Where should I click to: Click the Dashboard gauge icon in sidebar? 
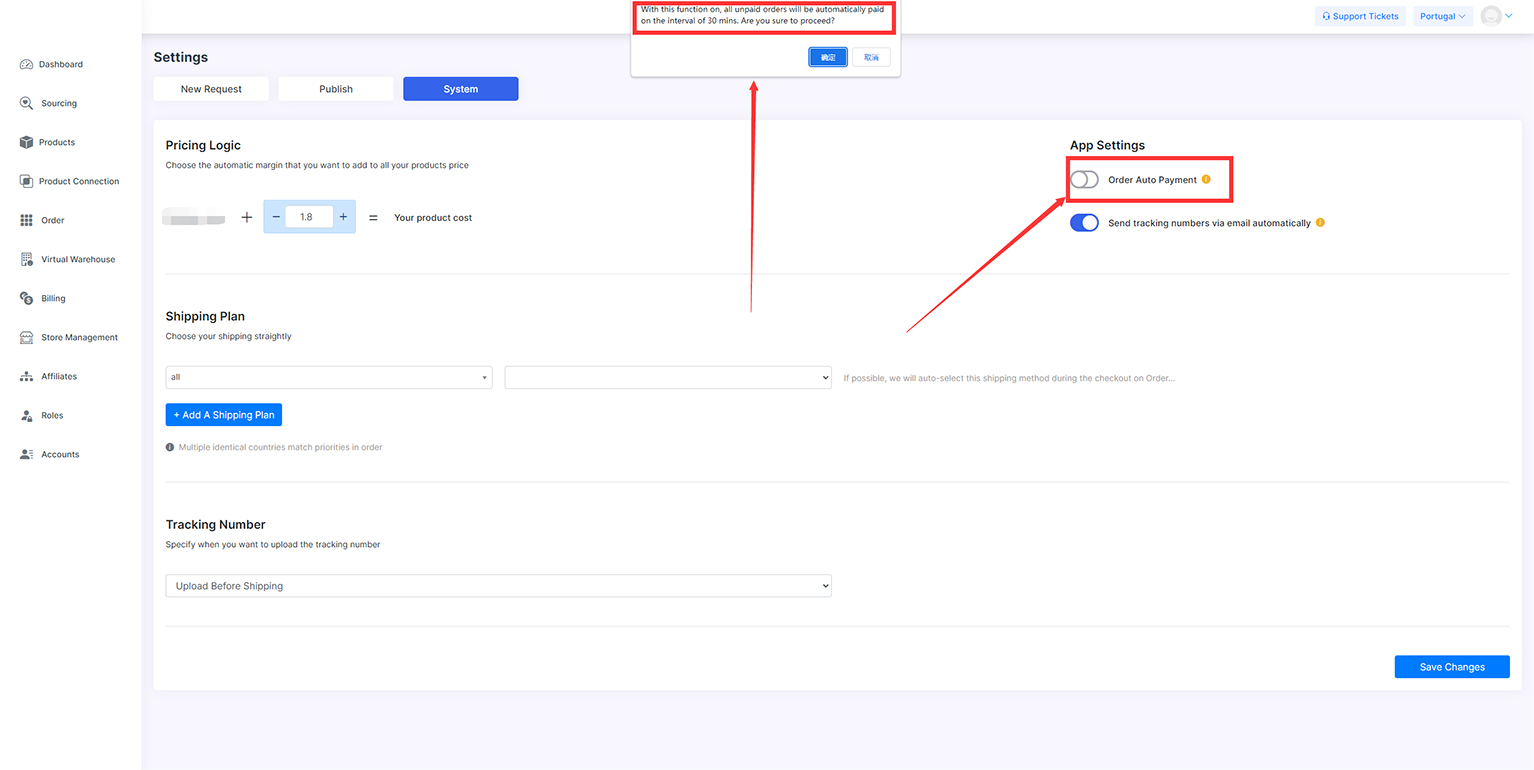(27, 65)
